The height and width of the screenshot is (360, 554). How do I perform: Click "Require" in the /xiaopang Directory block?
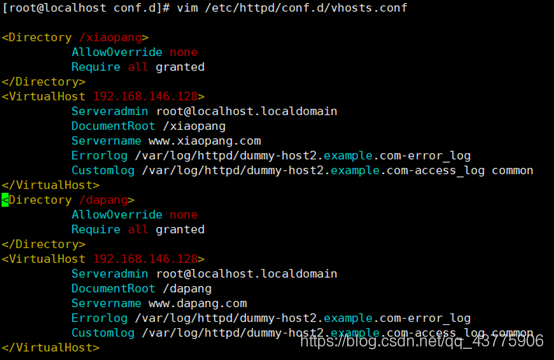point(96,67)
